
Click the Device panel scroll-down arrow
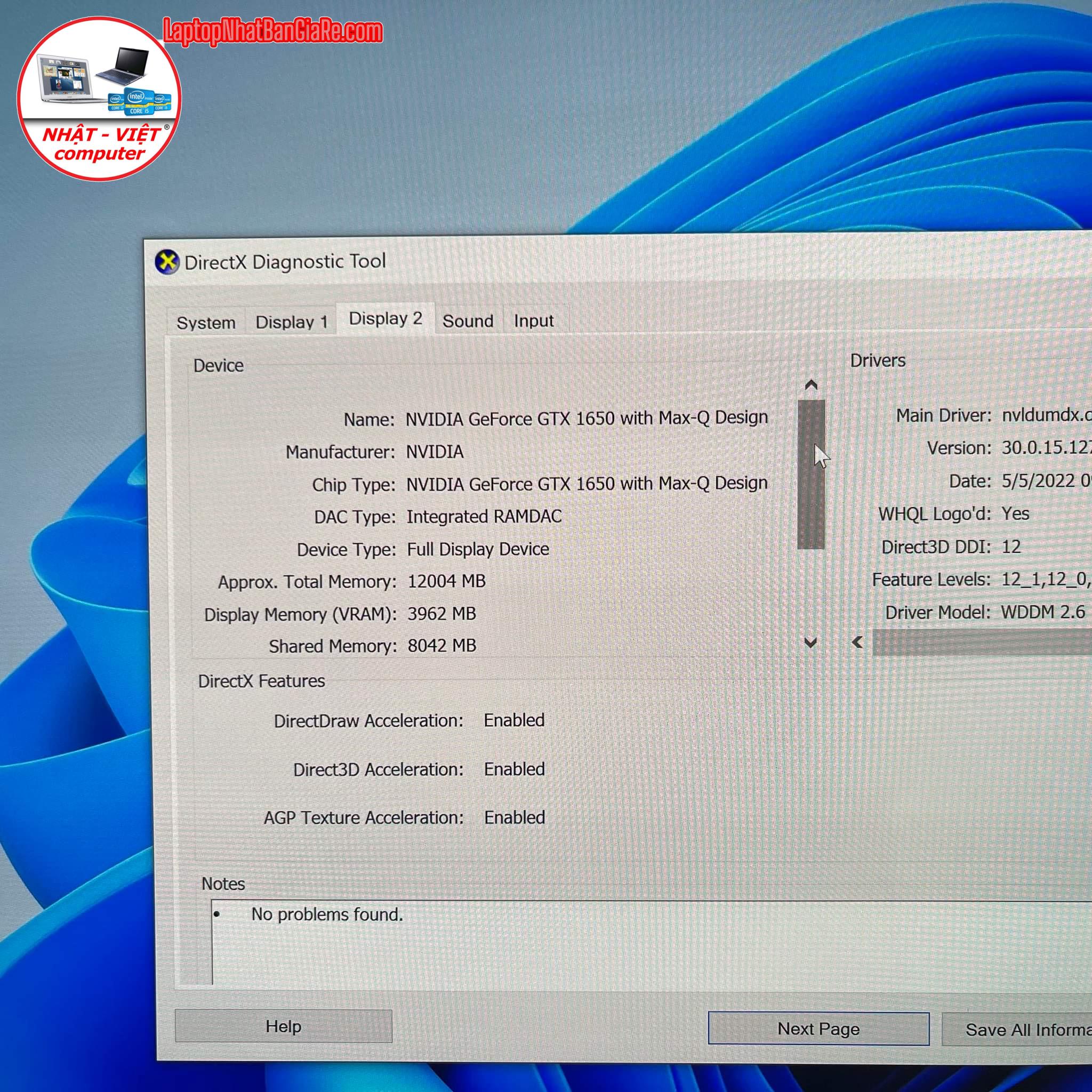tap(810, 643)
